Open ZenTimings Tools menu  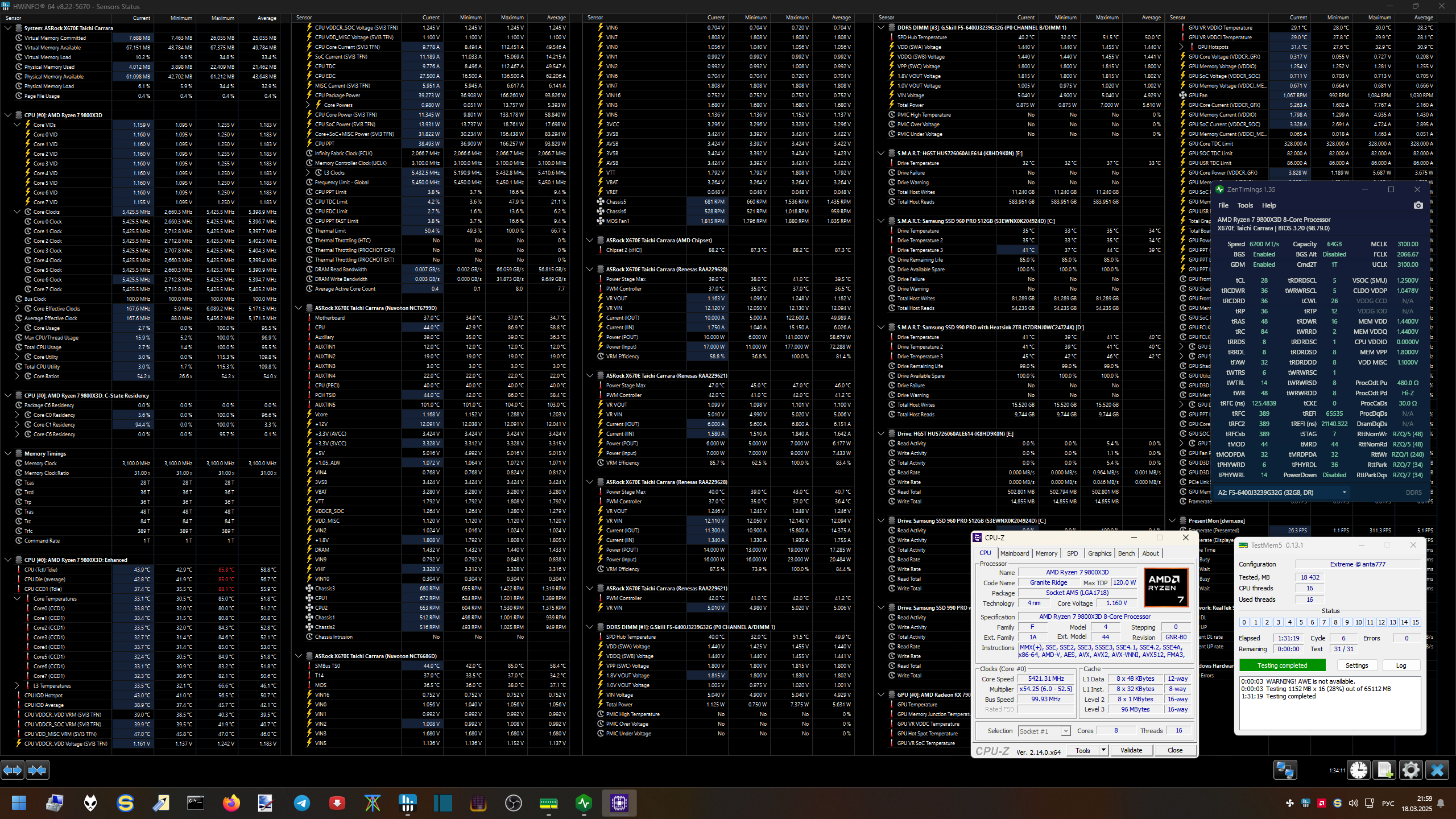pos(1244,205)
